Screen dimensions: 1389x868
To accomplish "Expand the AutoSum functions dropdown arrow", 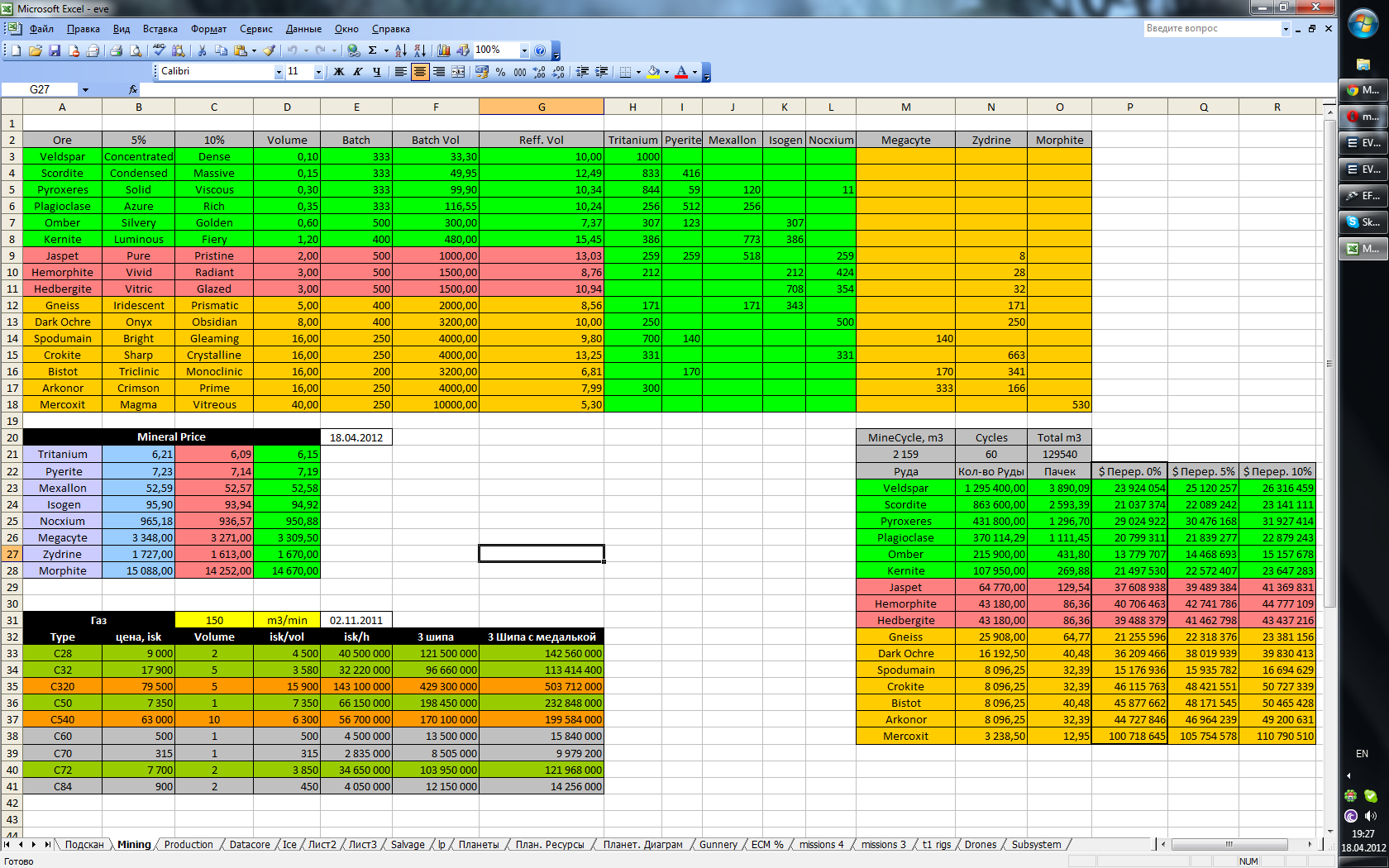I will (x=386, y=50).
